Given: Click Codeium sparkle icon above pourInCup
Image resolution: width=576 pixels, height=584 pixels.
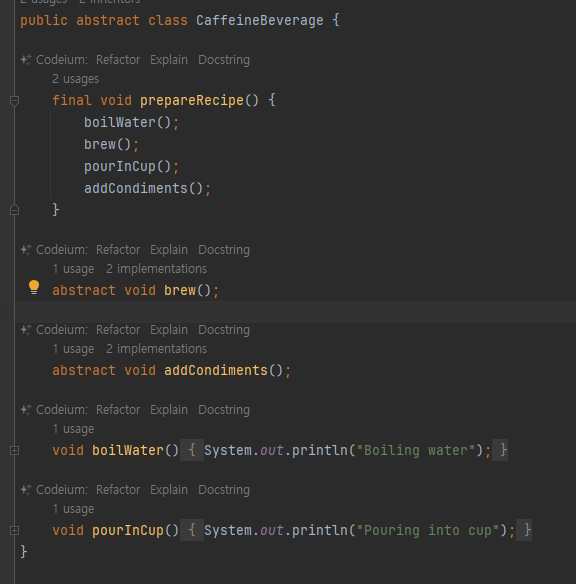Looking at the screenshot, I should [x=26, y=489].
